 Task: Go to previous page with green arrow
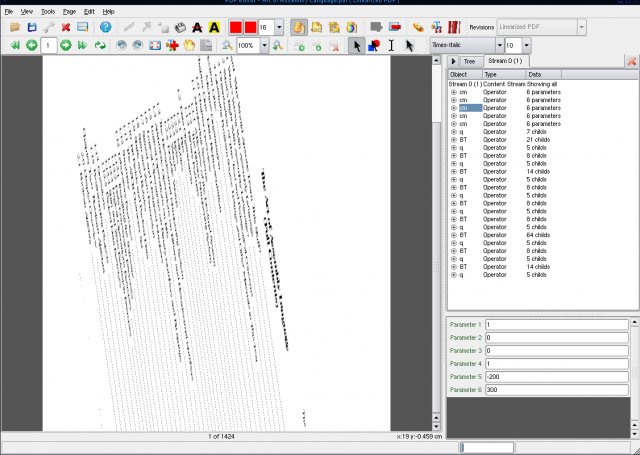tap(32, 45)
